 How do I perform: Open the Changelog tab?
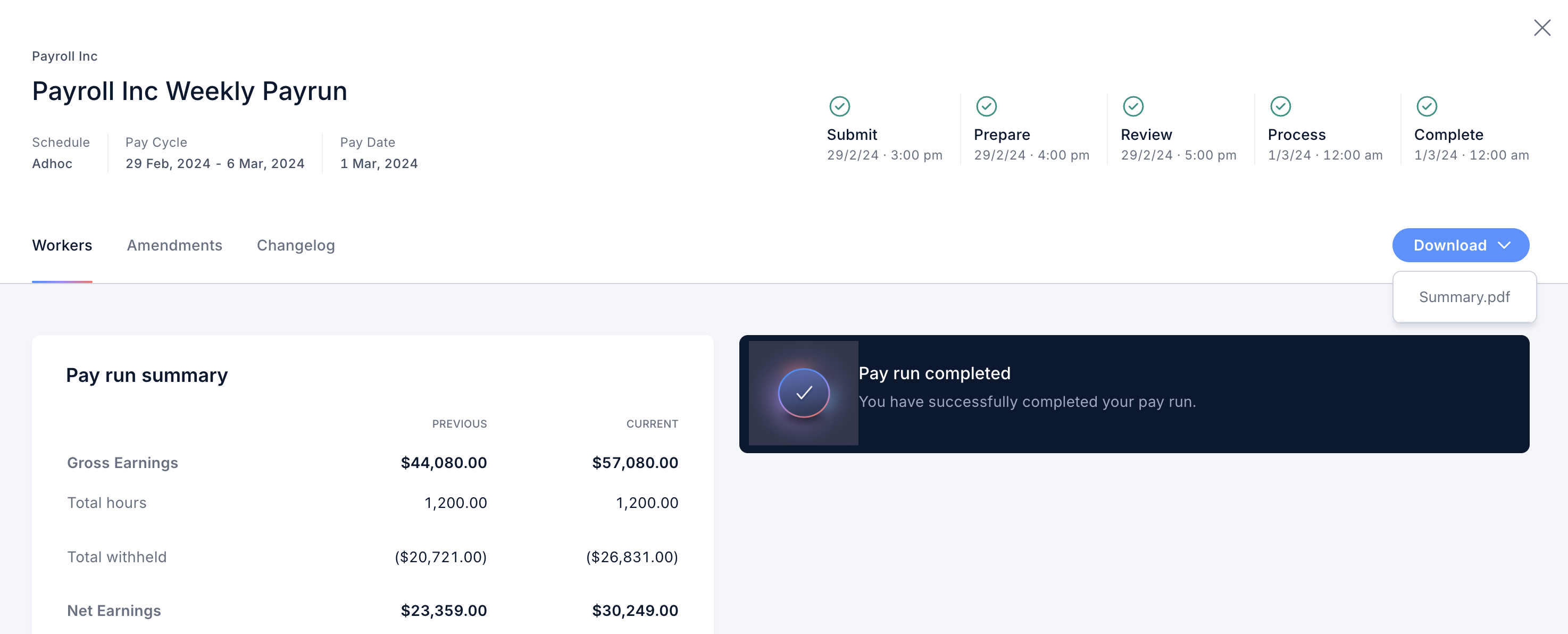[295, 245]
